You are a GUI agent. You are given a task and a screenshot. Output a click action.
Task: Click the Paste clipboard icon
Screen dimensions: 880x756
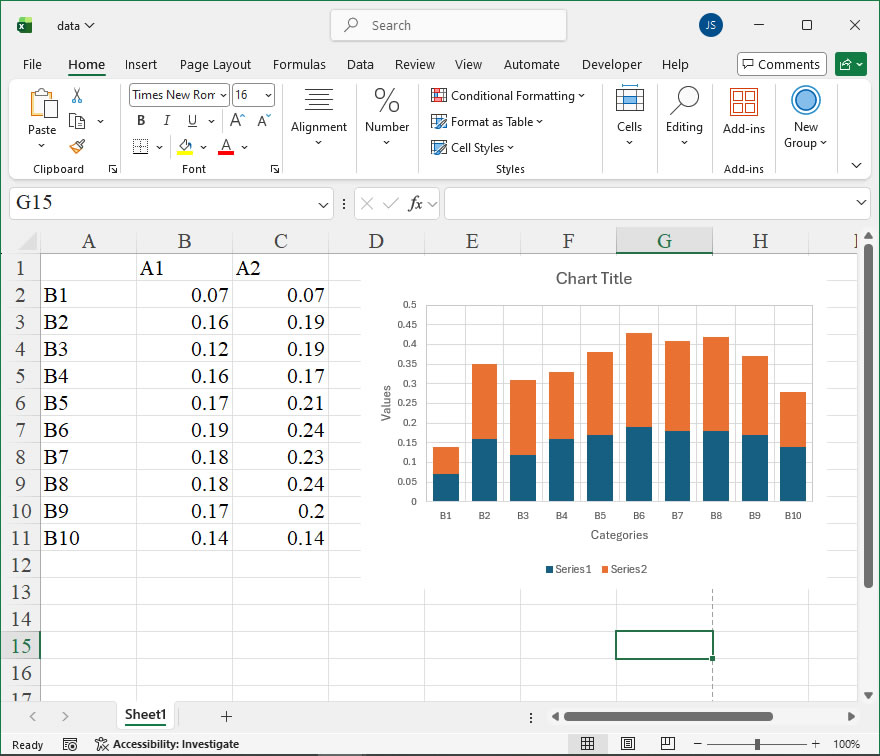click(42, 104)
